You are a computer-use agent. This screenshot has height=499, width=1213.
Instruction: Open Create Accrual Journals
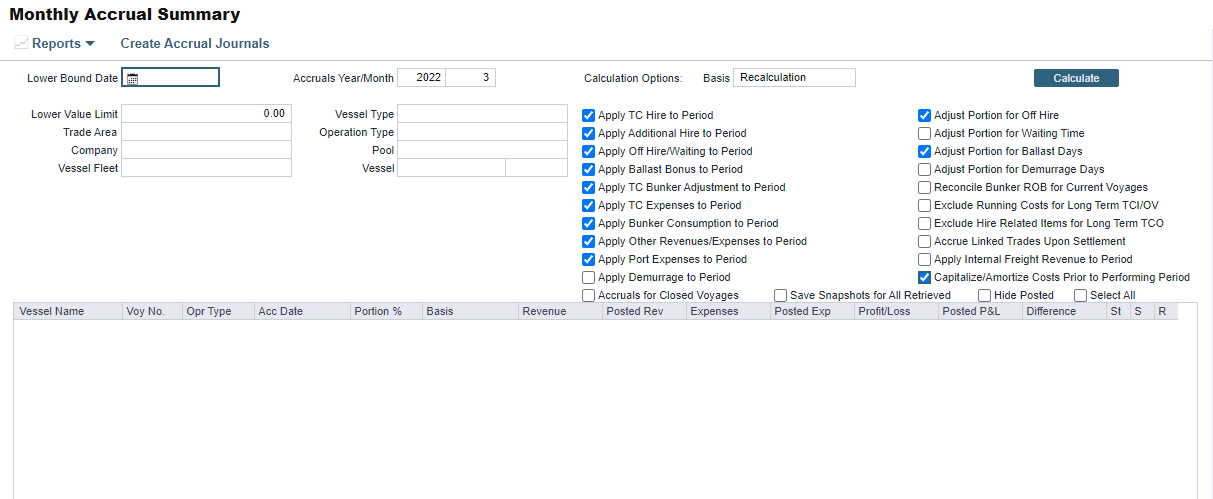194,44
